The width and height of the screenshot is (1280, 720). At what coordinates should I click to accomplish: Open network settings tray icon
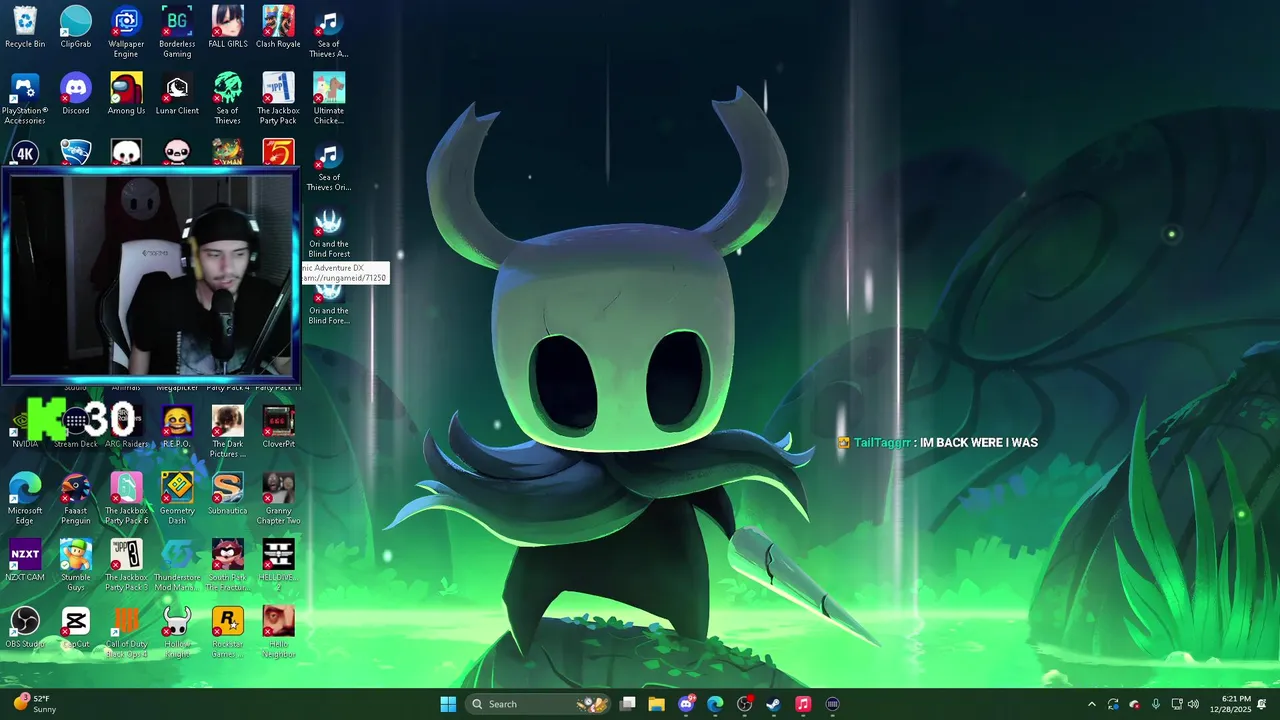[1177, 704]
